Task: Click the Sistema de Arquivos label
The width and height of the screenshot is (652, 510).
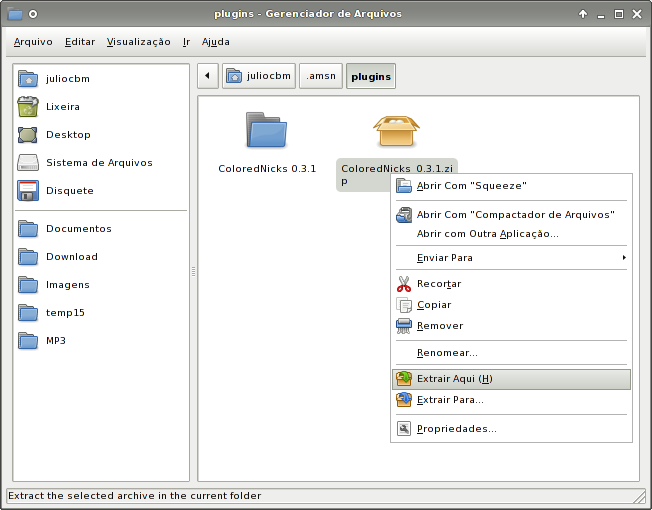Action: pos(99,163)
